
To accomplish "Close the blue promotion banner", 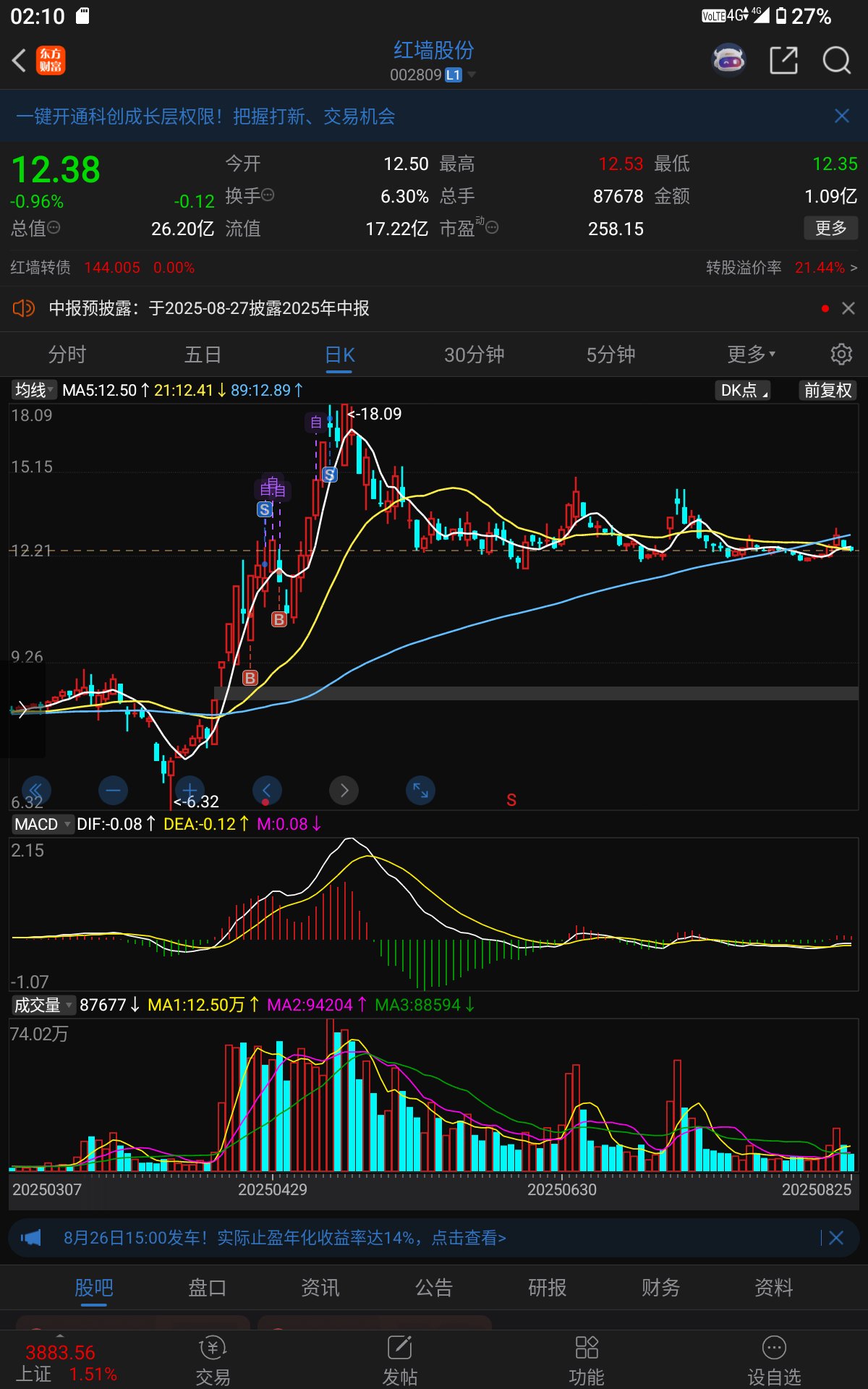I will (x=842, y=116).
